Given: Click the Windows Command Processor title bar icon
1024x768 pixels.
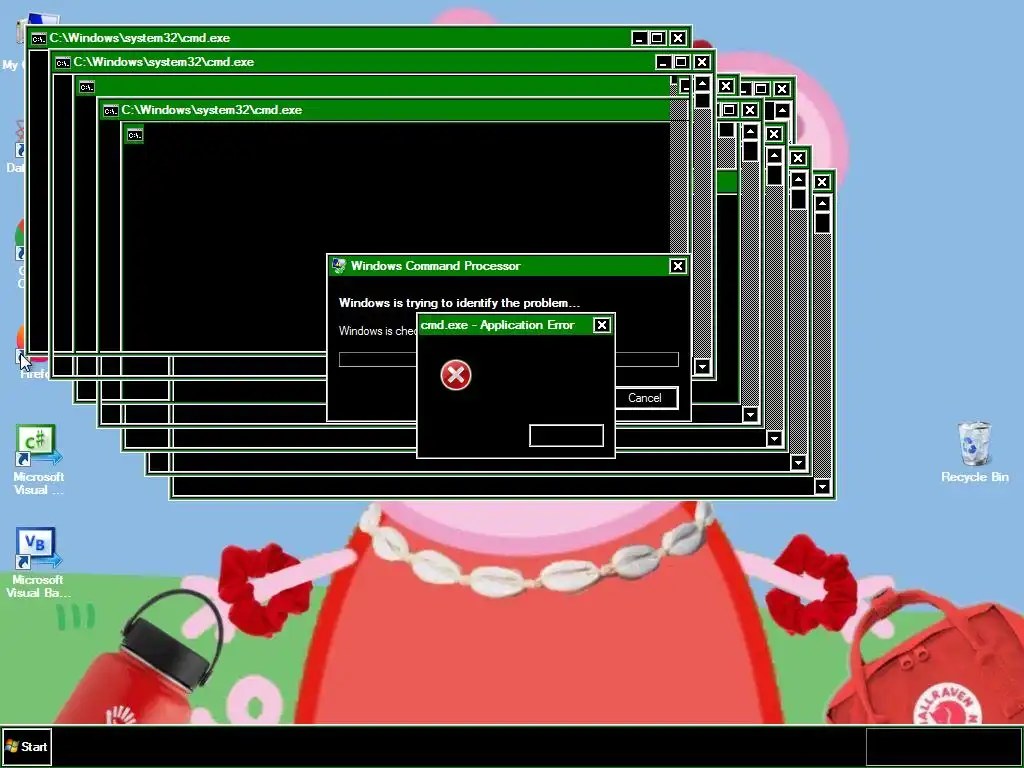Looking at the screenshot, I should click(338, 265).
